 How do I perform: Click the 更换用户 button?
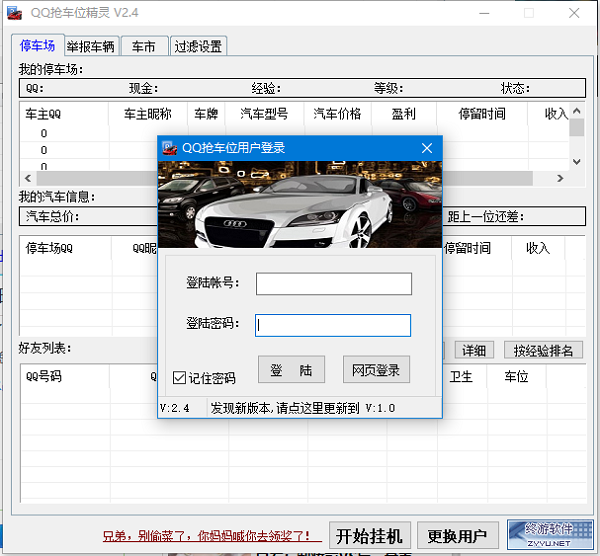(457, 534)
